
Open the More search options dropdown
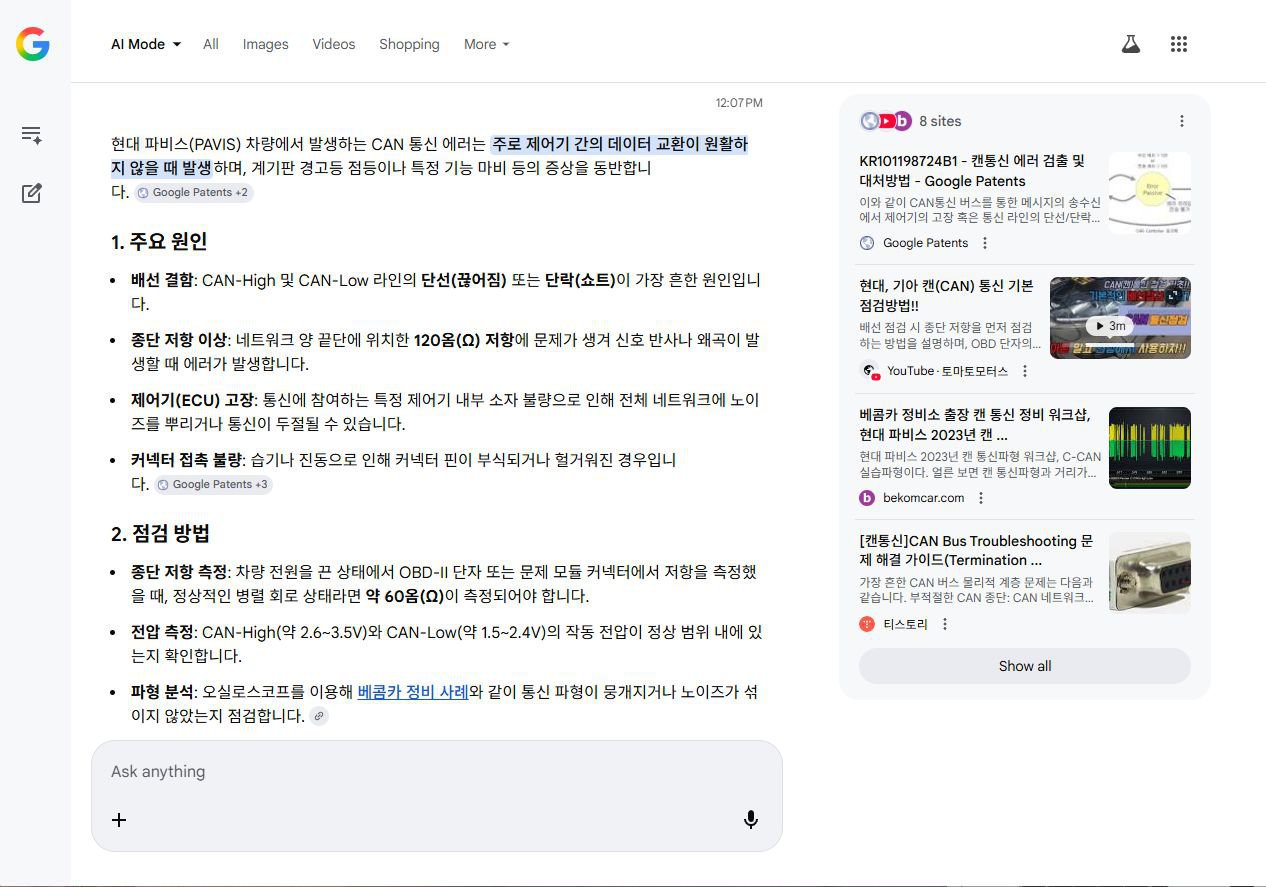click(x=486, y=44)
